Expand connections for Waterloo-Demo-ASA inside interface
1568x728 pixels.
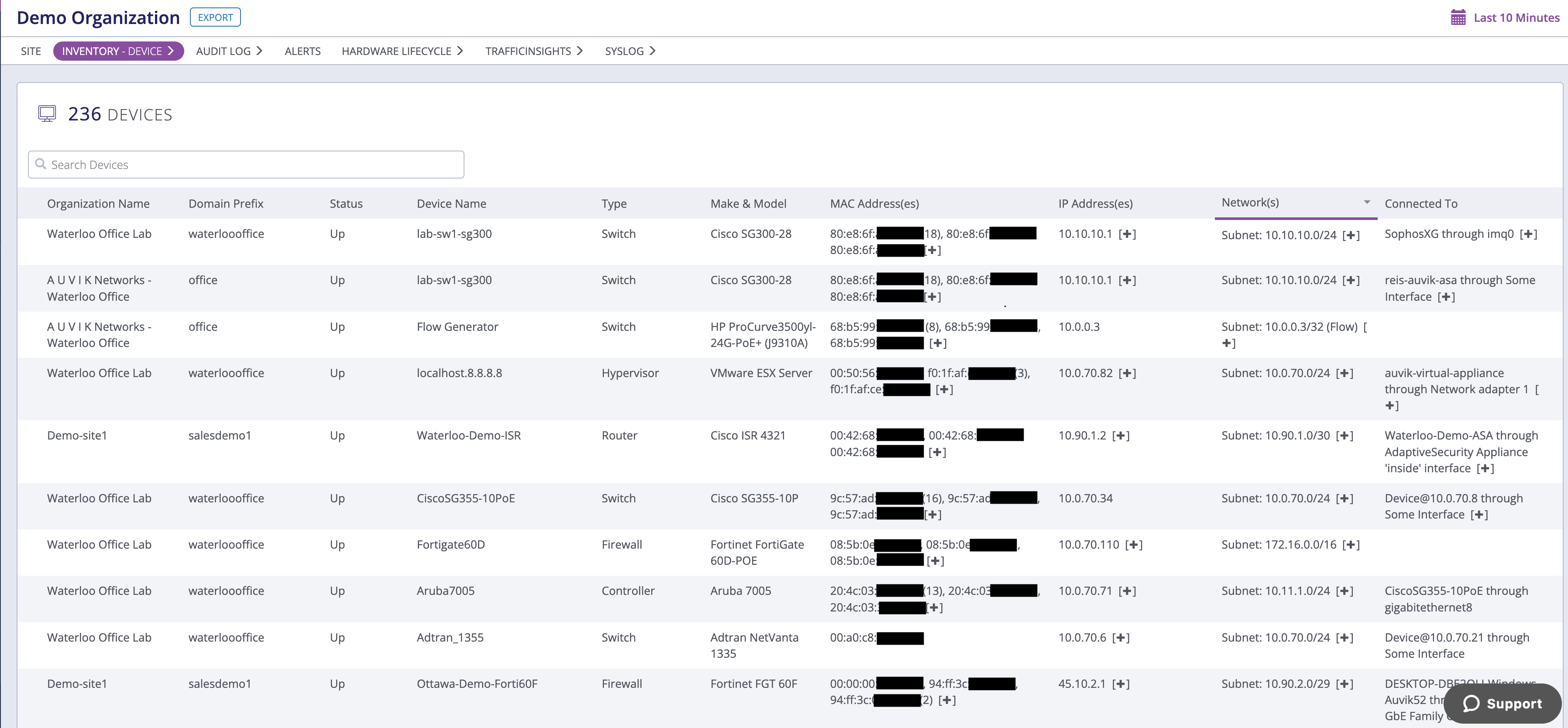pyautogui.click(x=1485, y=469)
